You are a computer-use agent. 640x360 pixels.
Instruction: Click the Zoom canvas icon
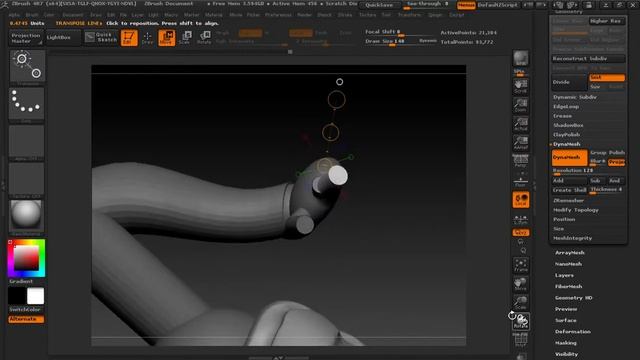tap(520, 105)
